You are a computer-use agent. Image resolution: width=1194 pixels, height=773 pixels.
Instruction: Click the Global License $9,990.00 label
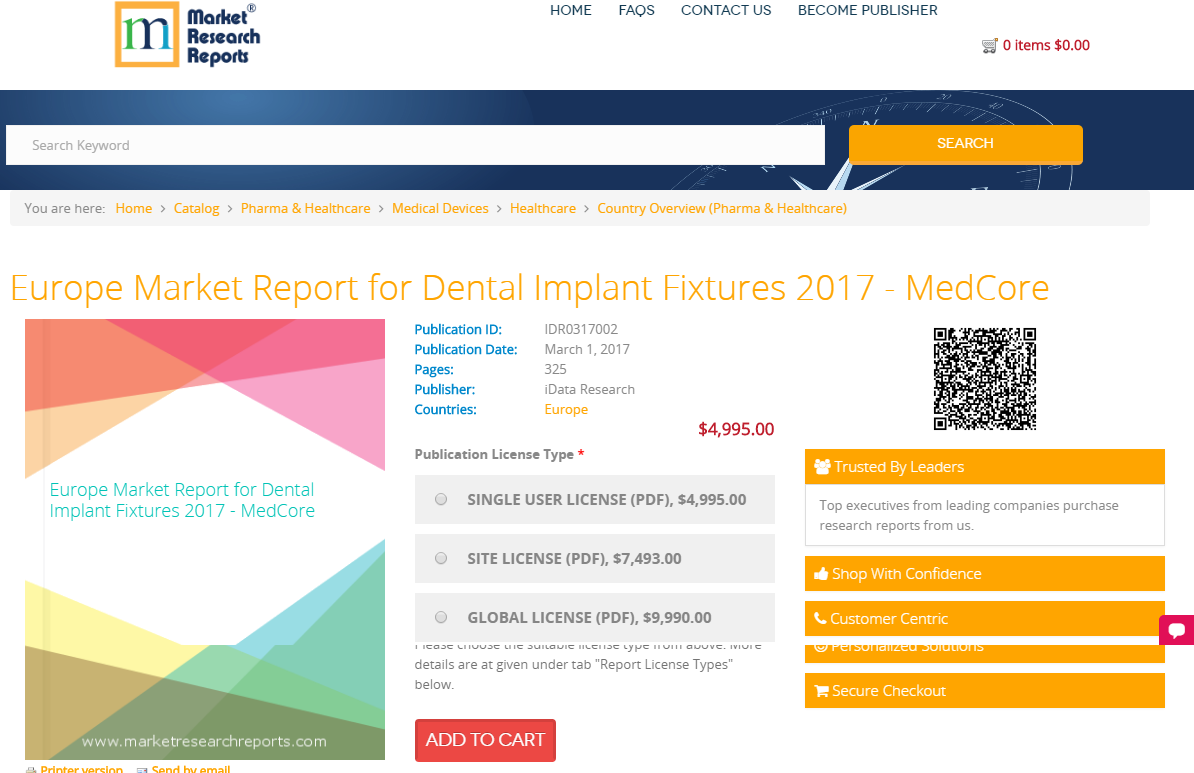coord(589,617)
